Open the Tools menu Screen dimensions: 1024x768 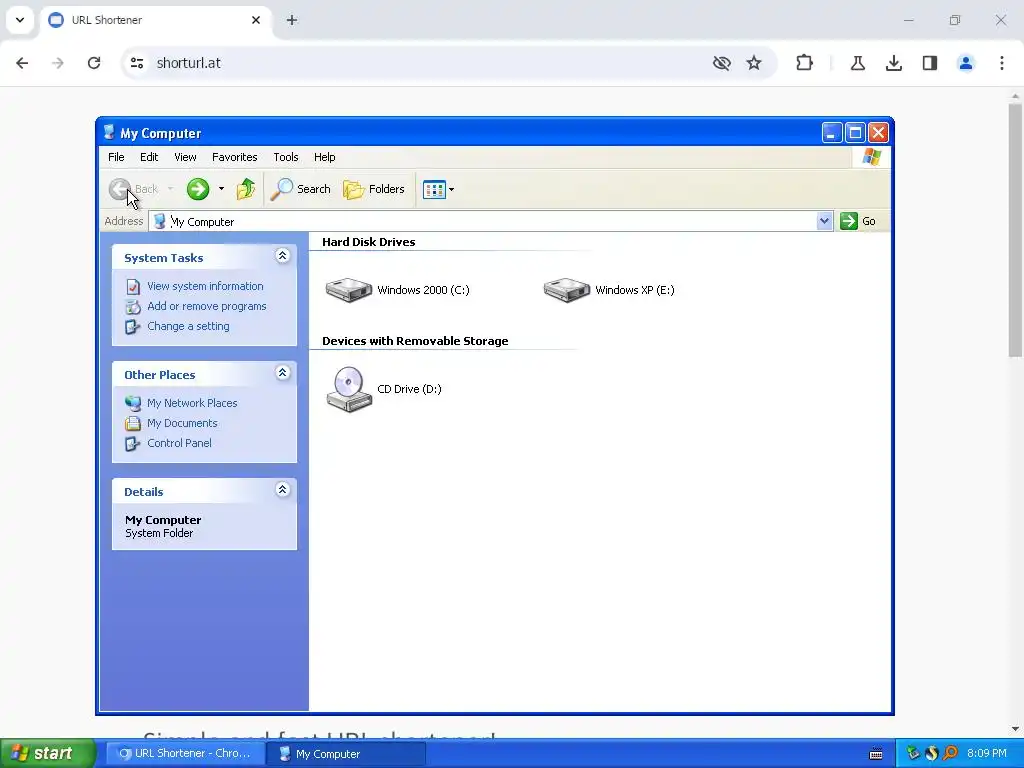(286, 157)
